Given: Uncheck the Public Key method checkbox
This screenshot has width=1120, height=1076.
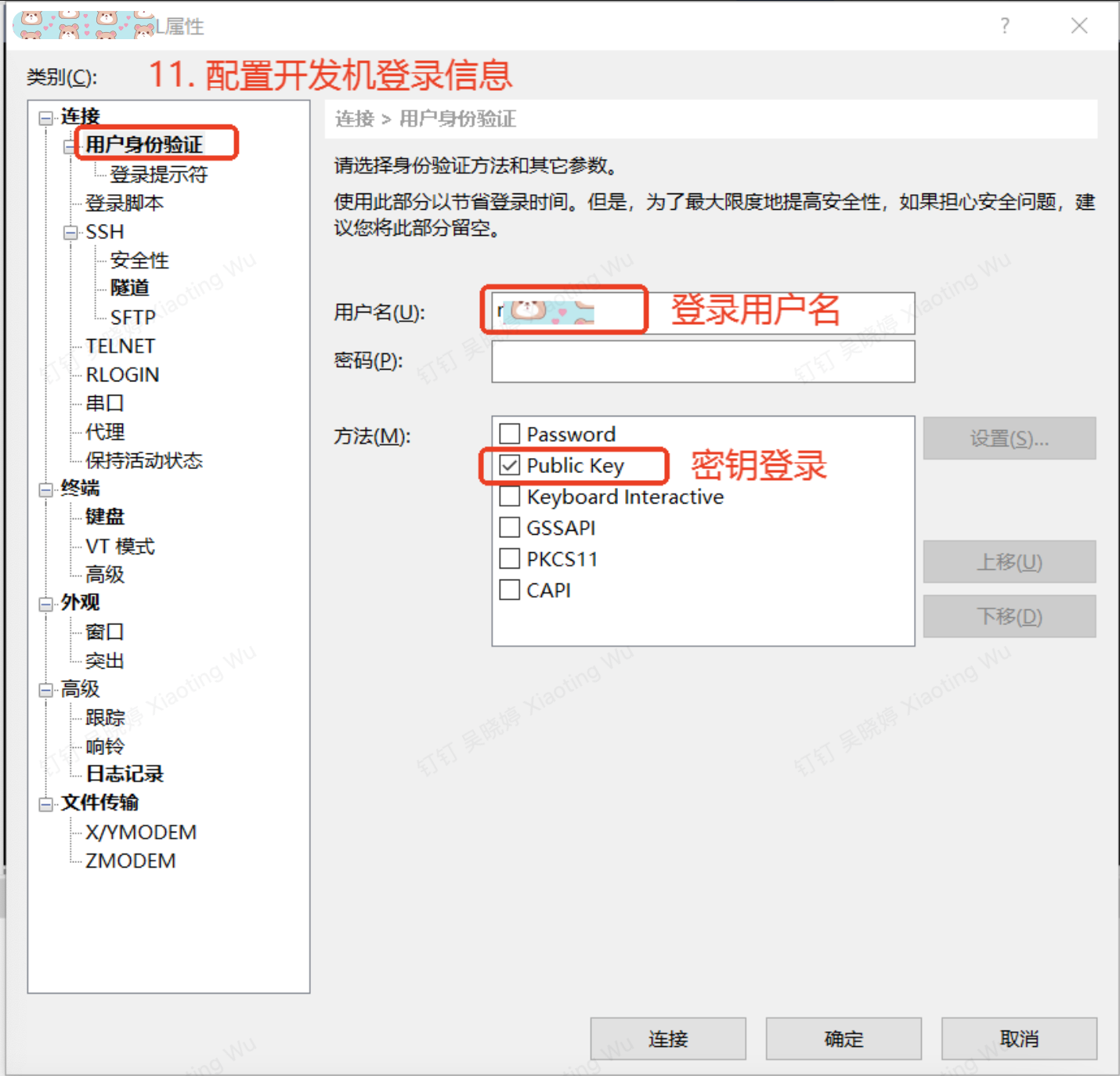Looking at the screenshot, I should click(510, 465).
